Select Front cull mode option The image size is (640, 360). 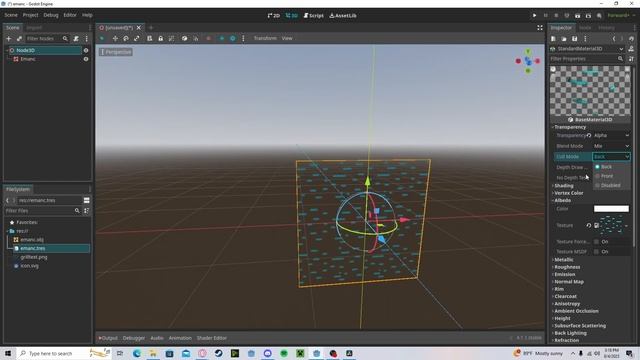[x=611, y=176]
